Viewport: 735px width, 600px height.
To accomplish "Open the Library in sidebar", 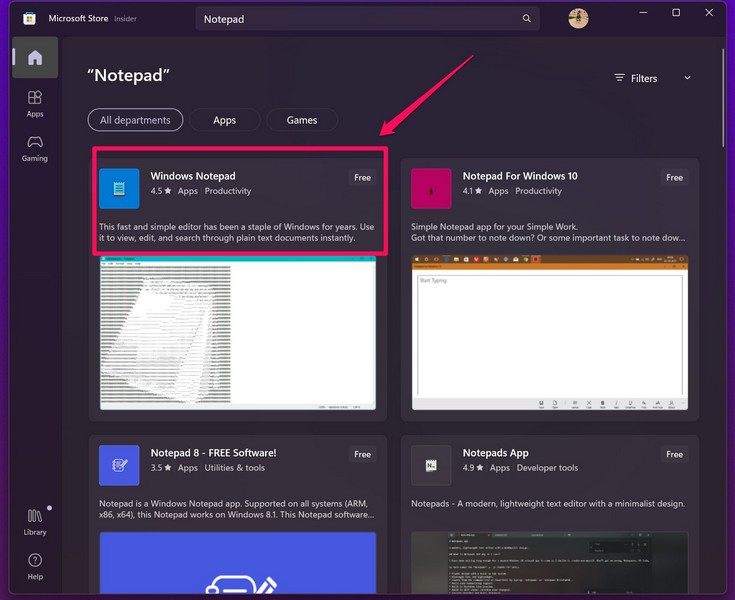I will [35, 521].
